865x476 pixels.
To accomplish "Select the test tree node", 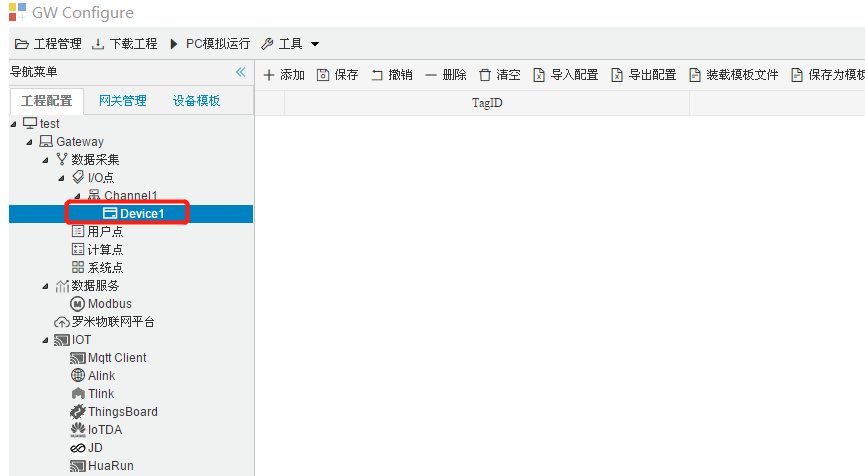I will tap(49, 124).
